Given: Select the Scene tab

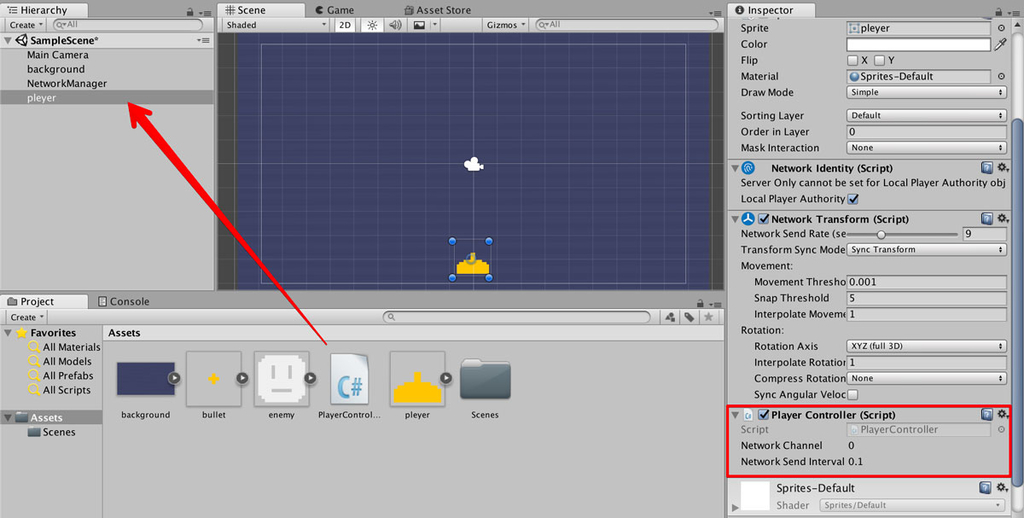Looking at the screenshot, I should [261, 10].
